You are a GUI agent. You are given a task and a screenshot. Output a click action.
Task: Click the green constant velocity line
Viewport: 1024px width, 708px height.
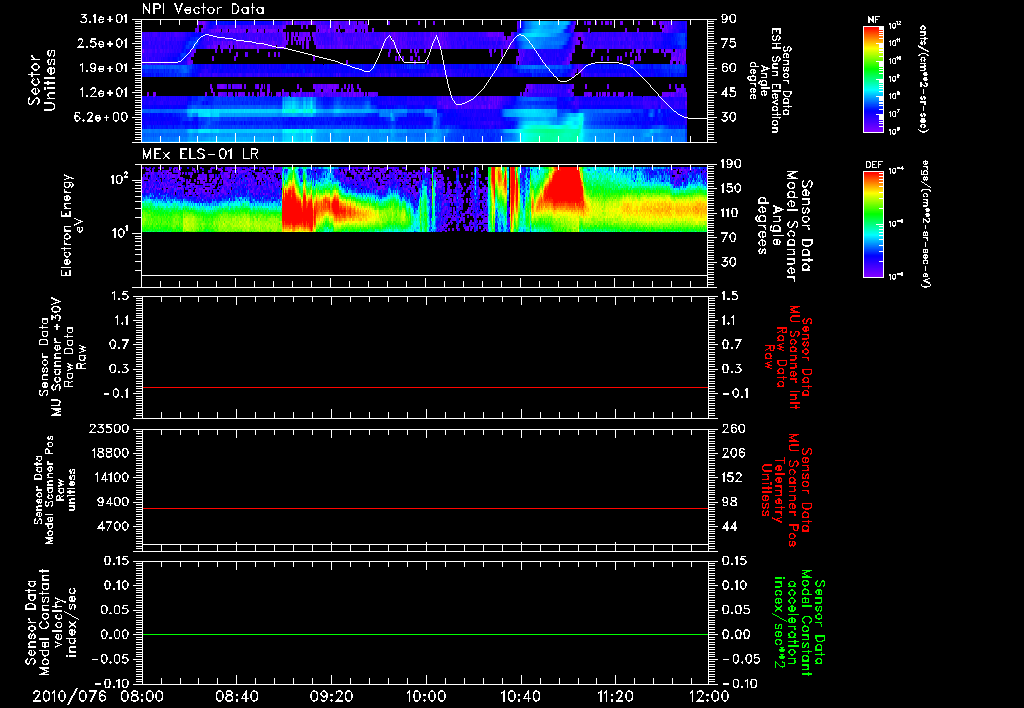click(x=425, y=634)
